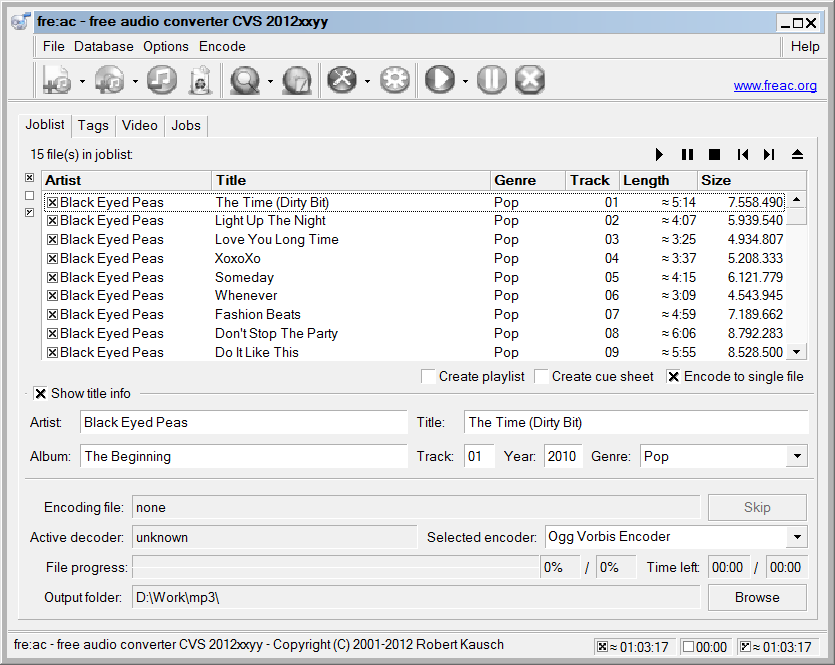This screenshot has width=835, height=665.
Task: Select the Don't Stop The Party row
Action: pyautogui.click(x=414, y=333)
